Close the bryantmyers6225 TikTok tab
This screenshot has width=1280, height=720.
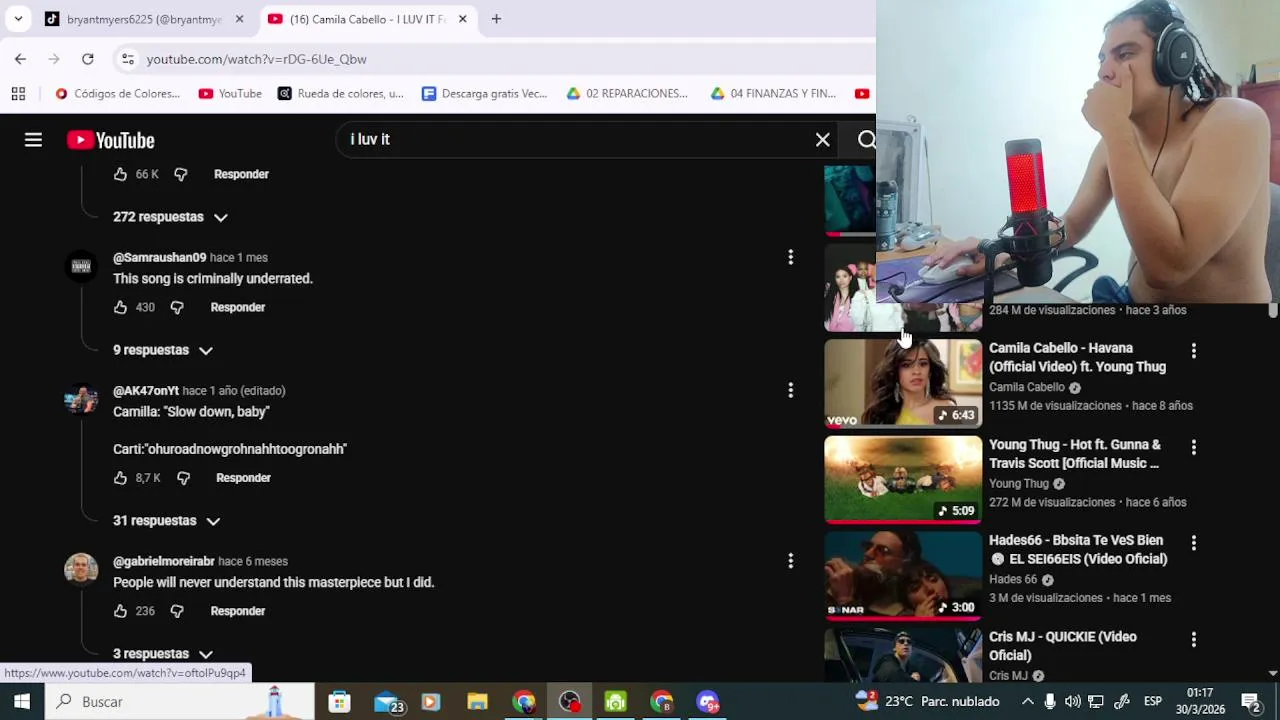239,19
